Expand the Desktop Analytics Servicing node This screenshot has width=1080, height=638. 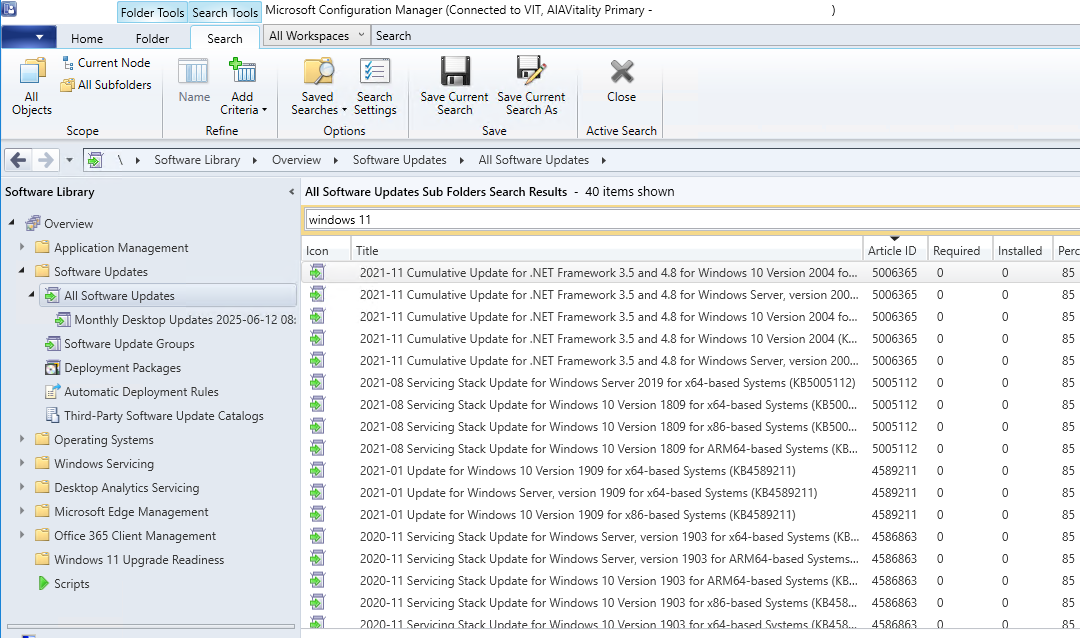[x=21, y=487]
